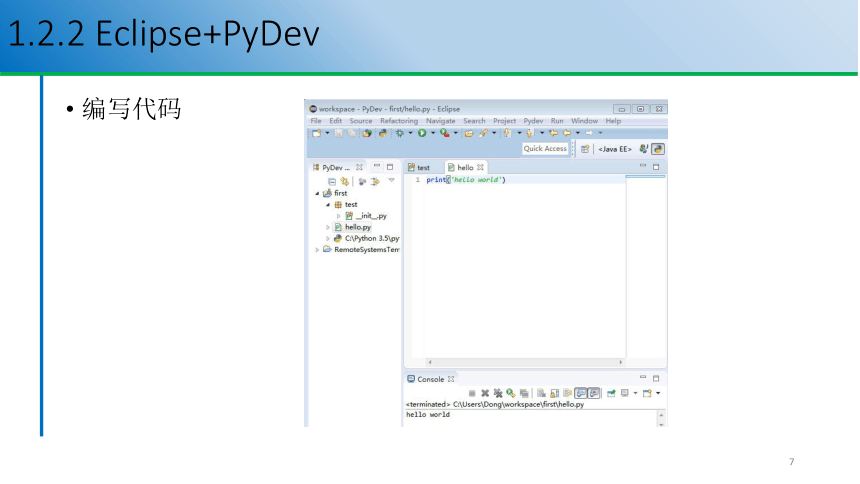Click the Collapse All icon in PyDev explorer
The height and width of the screenshot is (484, 860).
(332, 182)
